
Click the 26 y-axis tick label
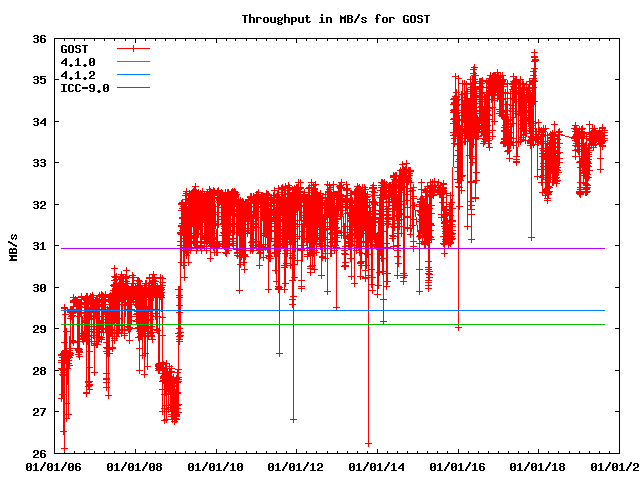[x=38, y=453]
